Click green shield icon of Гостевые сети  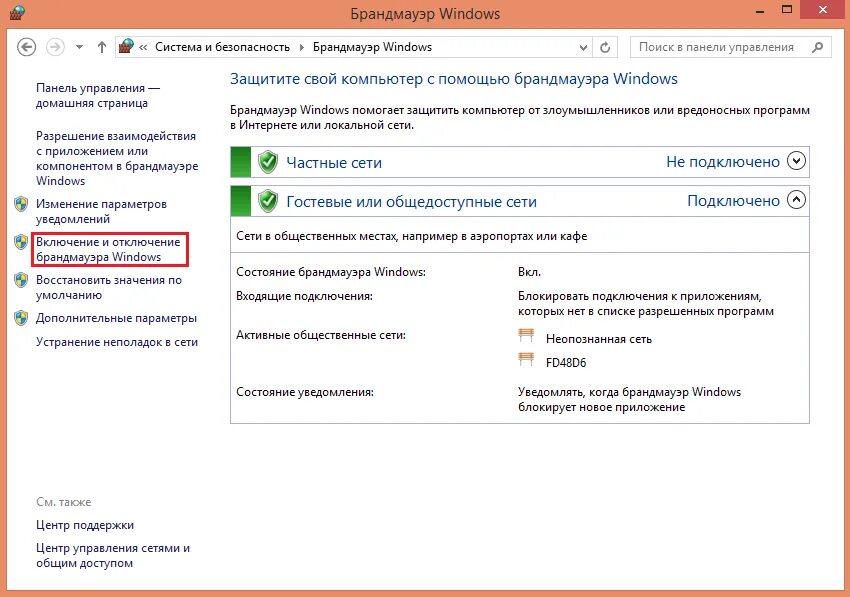click(x=268, y=201)
